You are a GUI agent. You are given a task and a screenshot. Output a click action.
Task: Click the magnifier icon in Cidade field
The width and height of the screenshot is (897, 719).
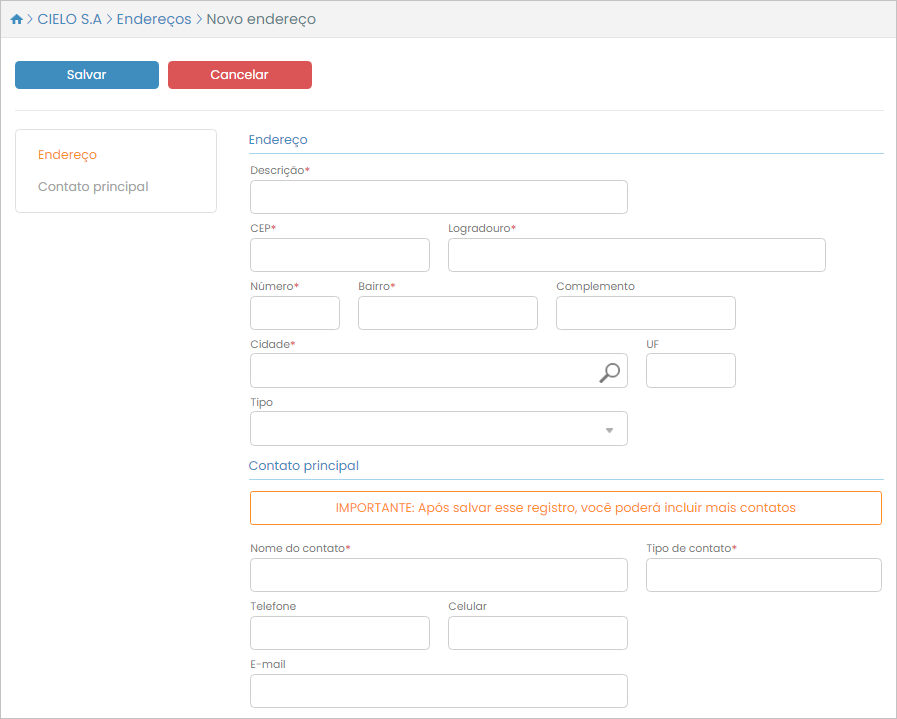pos(609,372)
